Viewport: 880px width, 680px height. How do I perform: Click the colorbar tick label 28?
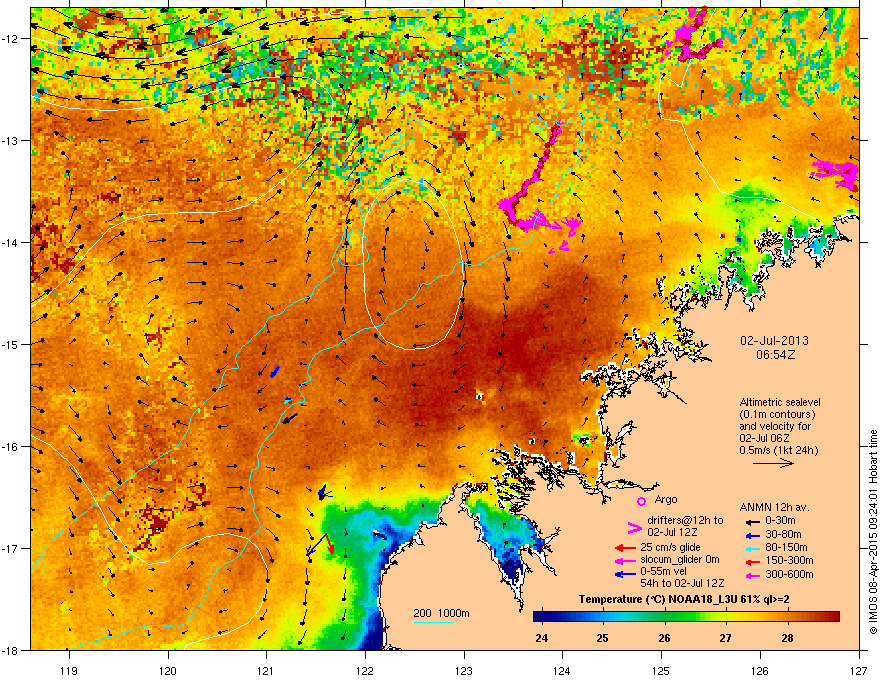(x=787, y=638)
